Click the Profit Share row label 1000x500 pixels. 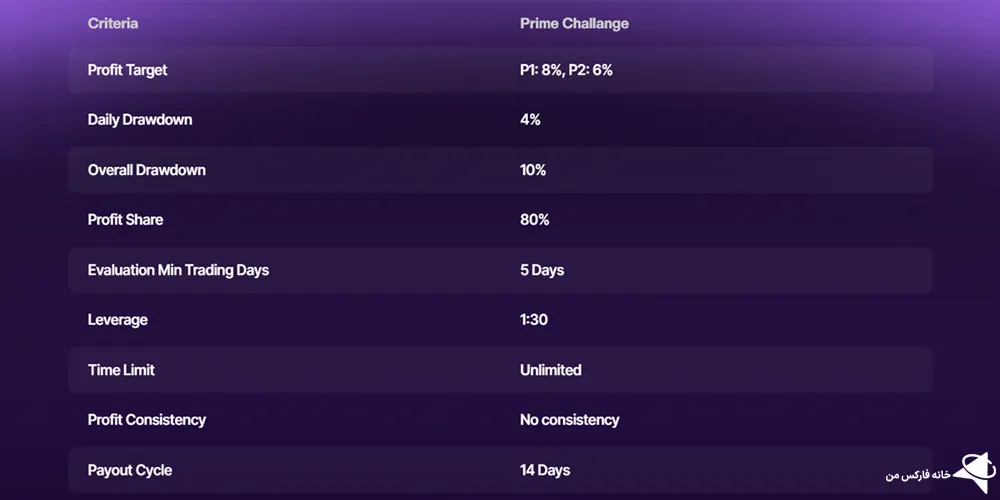pyautogui.click(x=125, y=220)
